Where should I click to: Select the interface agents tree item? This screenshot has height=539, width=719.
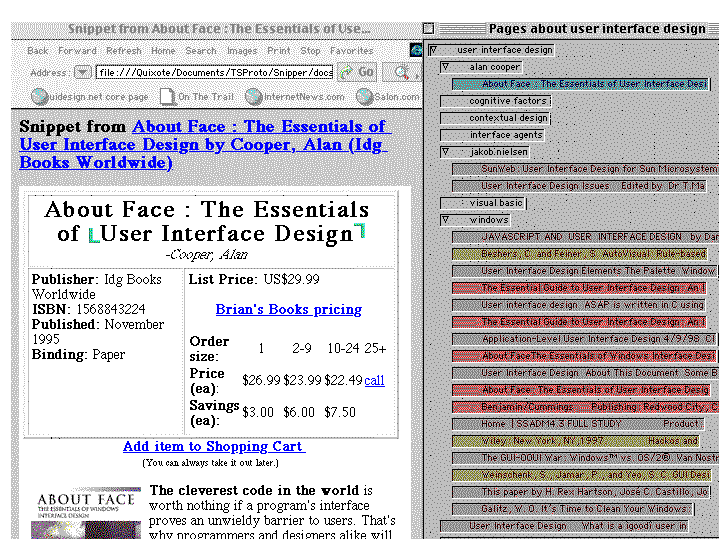pos(492,135)
